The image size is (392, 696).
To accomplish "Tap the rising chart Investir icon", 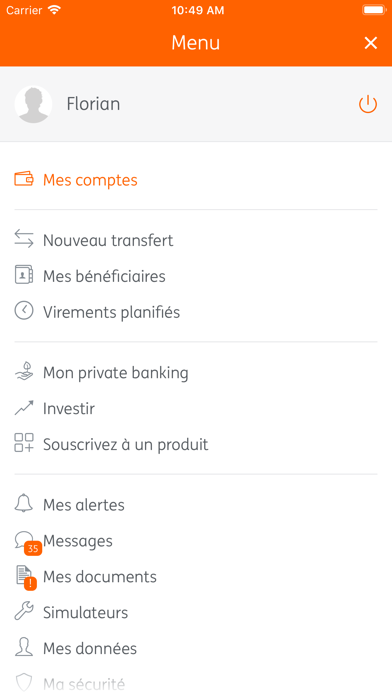I will 24,408.
